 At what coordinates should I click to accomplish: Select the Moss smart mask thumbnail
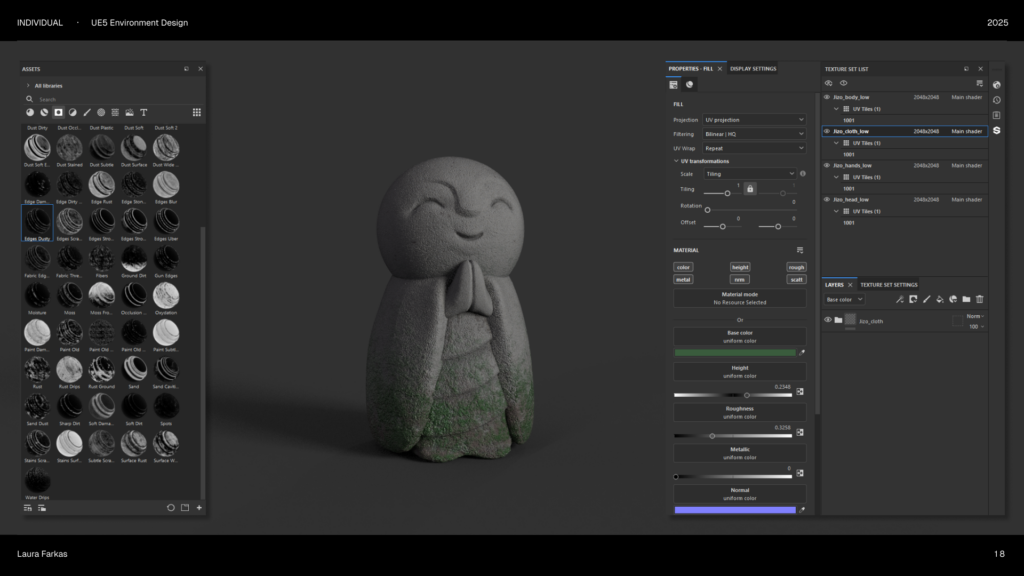tap(68, 294)
